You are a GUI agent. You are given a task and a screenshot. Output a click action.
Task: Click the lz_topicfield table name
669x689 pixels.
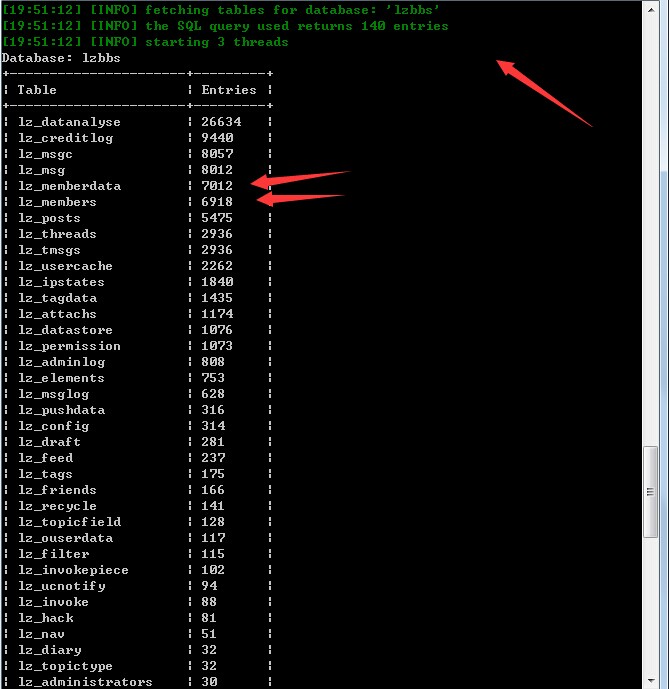coord(69,522)
